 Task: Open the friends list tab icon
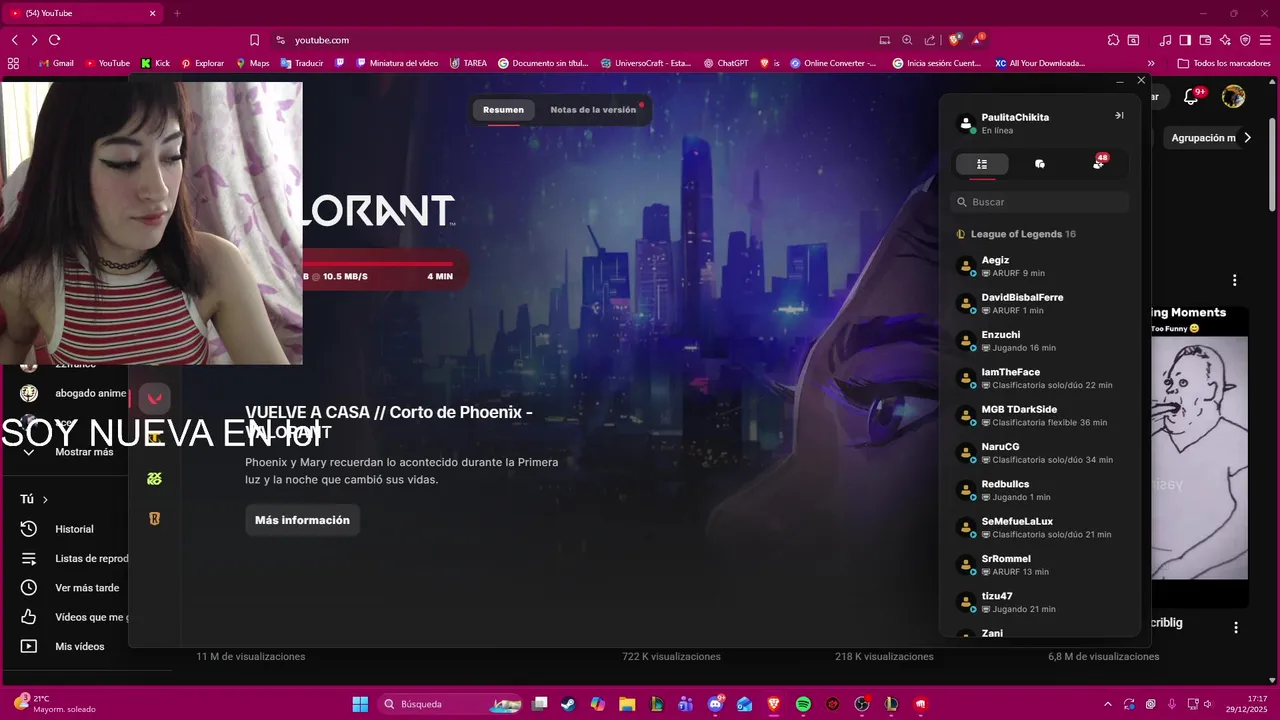pyautogui.click(x=982, y=164)
